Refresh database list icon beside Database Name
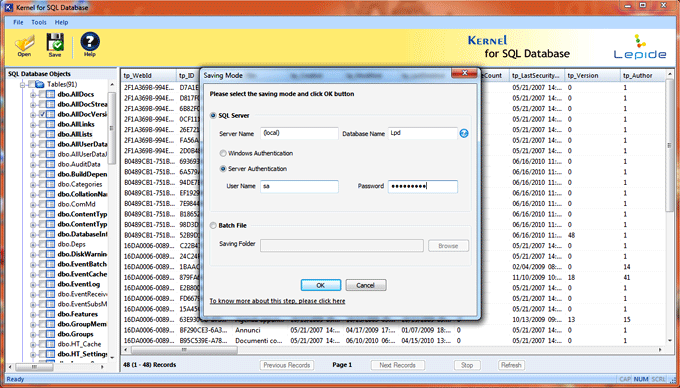Screen dimensions: 680x388 point(464,134)
